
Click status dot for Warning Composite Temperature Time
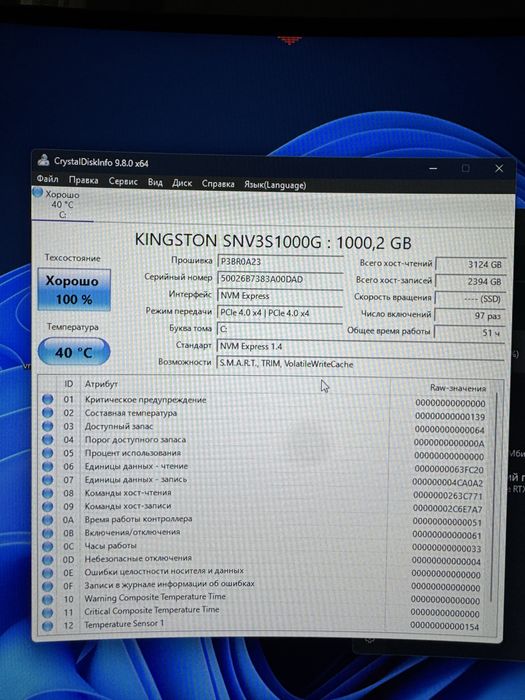pos(48,599)
